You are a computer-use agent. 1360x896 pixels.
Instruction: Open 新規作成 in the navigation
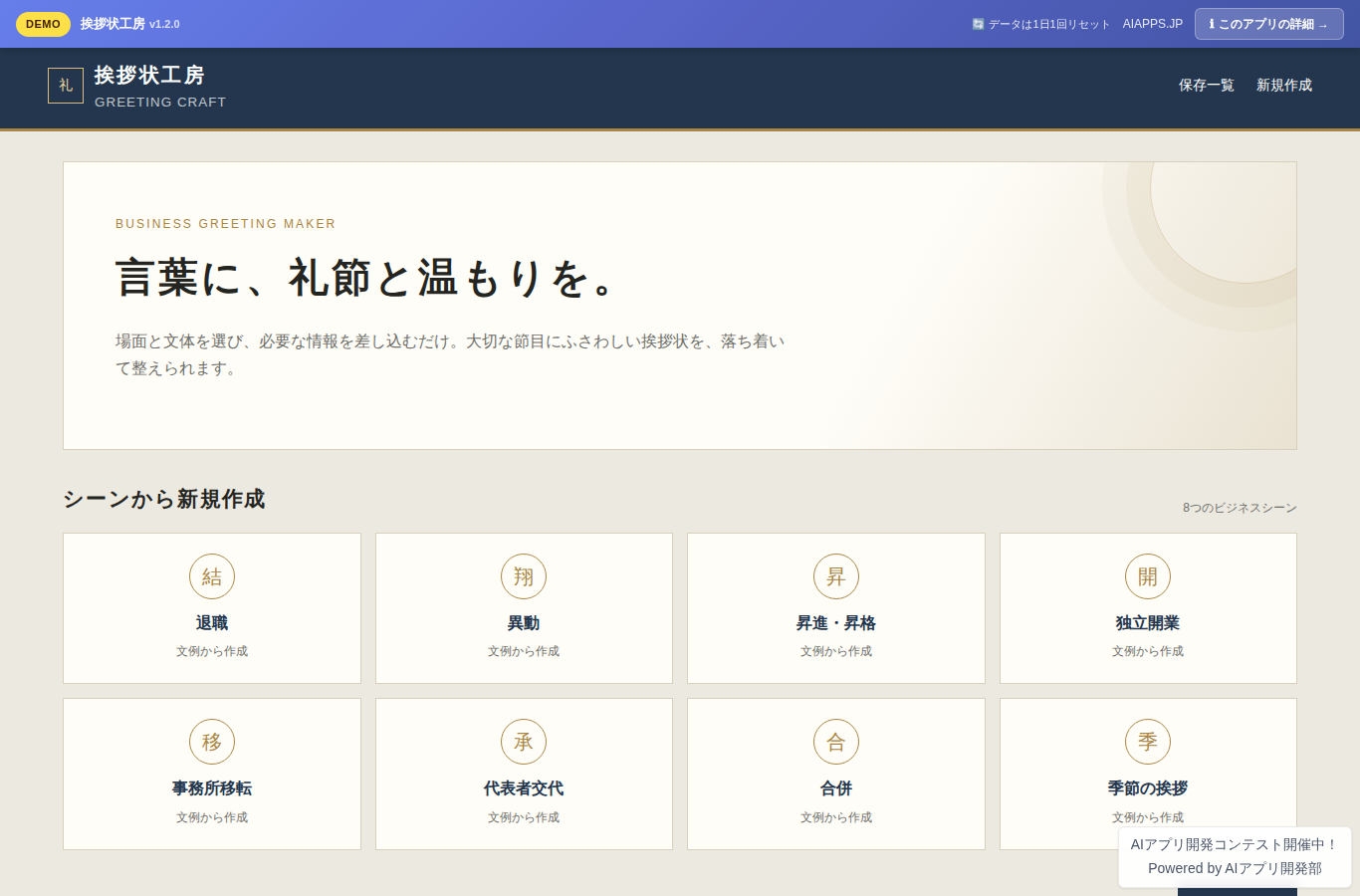[1284, 86]
